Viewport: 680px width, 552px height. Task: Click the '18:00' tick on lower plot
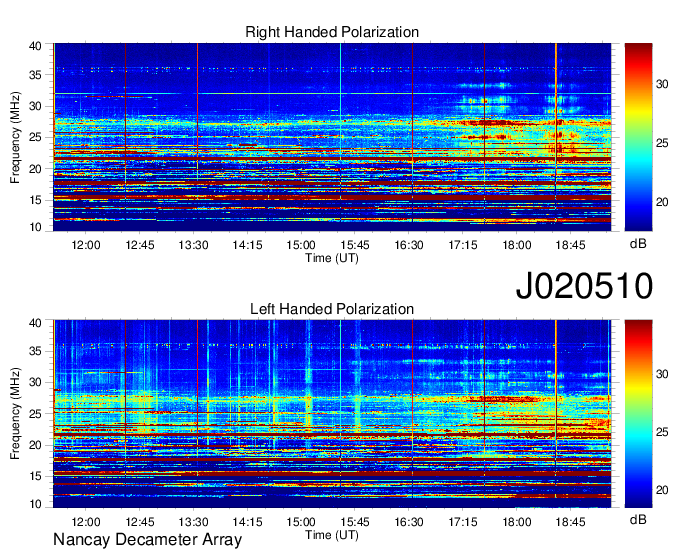click(517, 522)
